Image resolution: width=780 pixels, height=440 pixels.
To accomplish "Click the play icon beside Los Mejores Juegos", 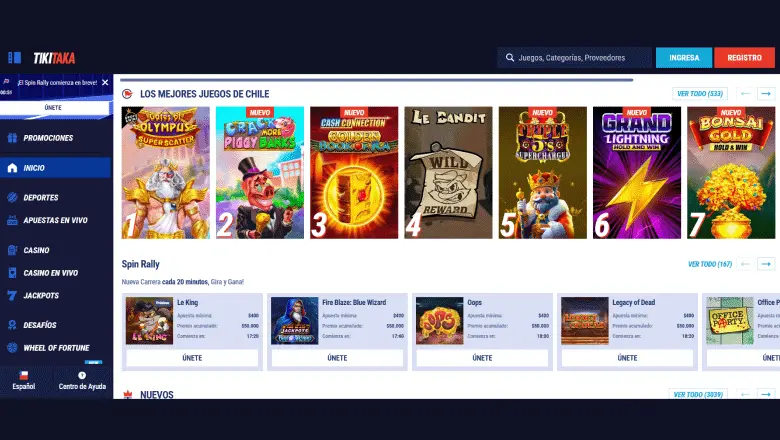I will (x=127, y=93).
